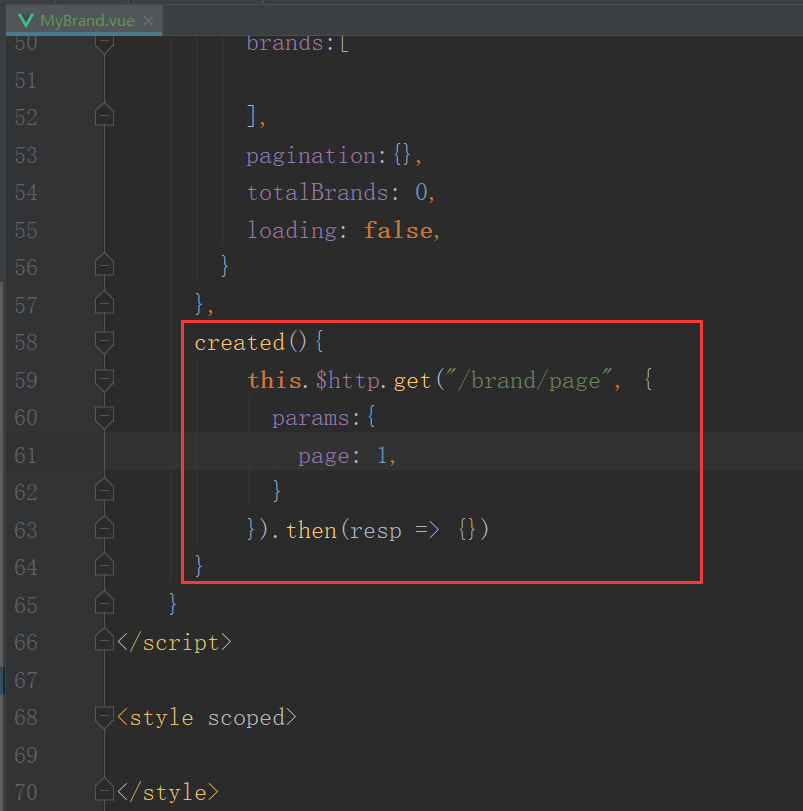Viewport: 803px width, 811px height.
Task: Click line number 54 in gutter
Action: 26,192
